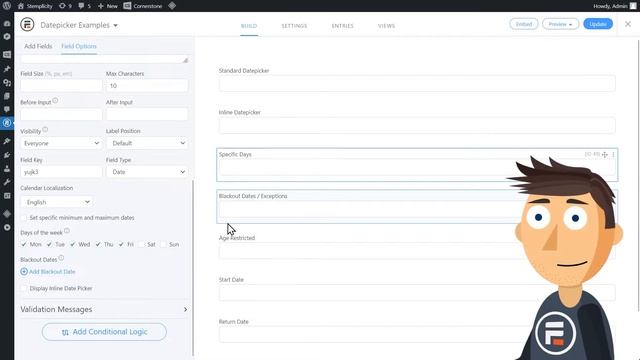Image resolution: width=640 pixels, height=360 pixels.
Task: Click the blue Update button
Action: tap(598, 24)
